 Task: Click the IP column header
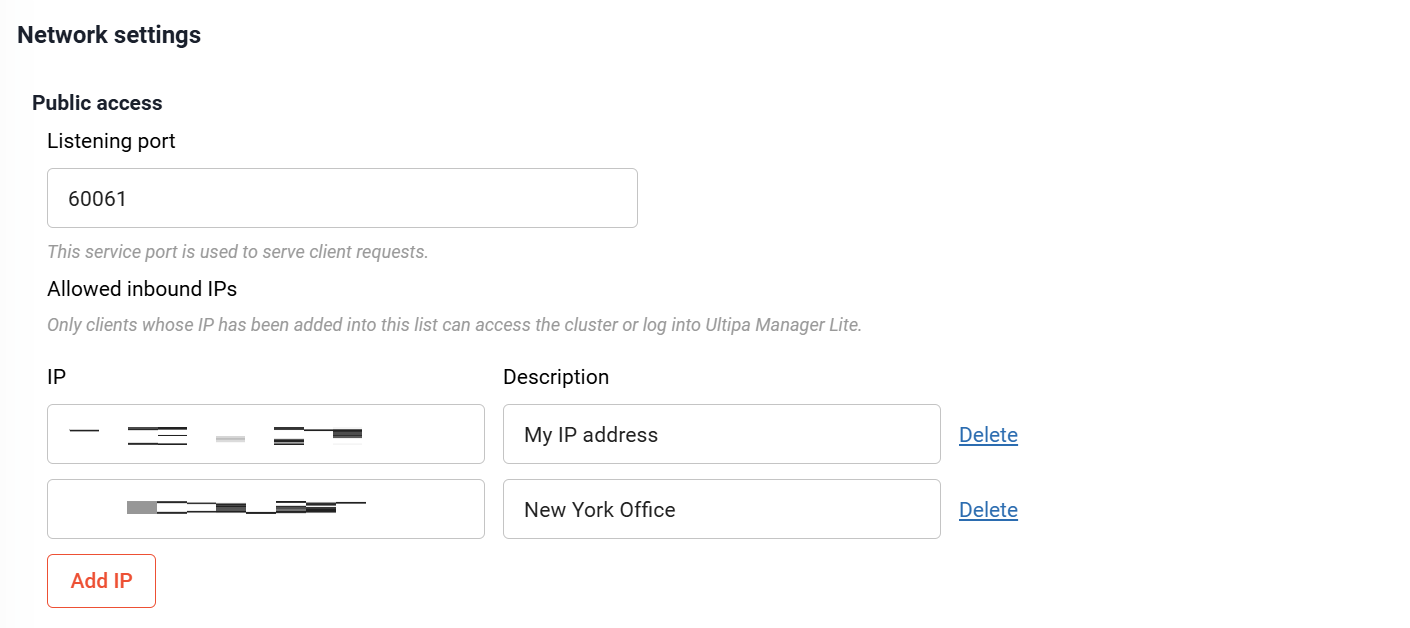click(x=56, y=377)
